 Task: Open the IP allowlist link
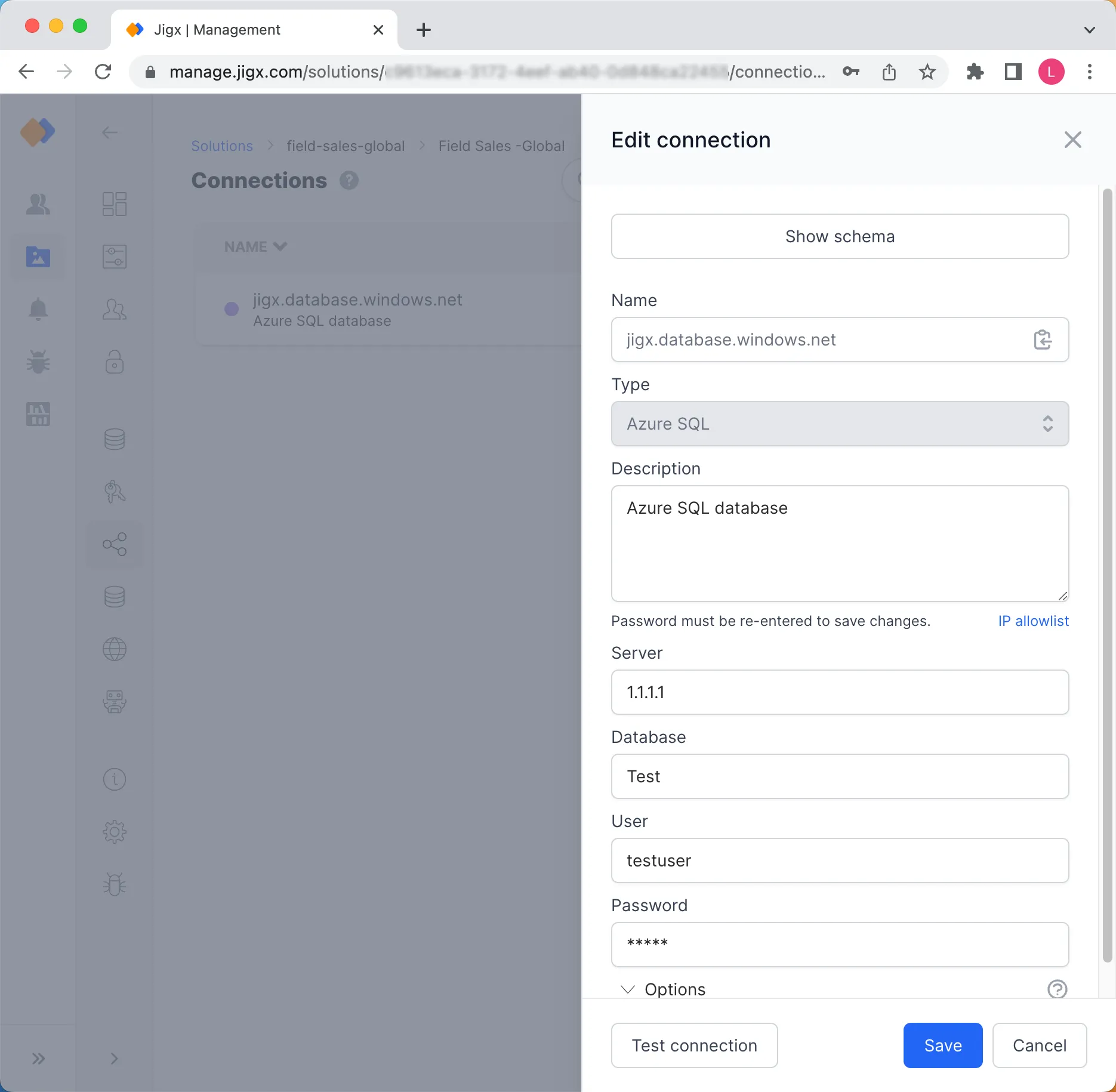coord(1034,621)
